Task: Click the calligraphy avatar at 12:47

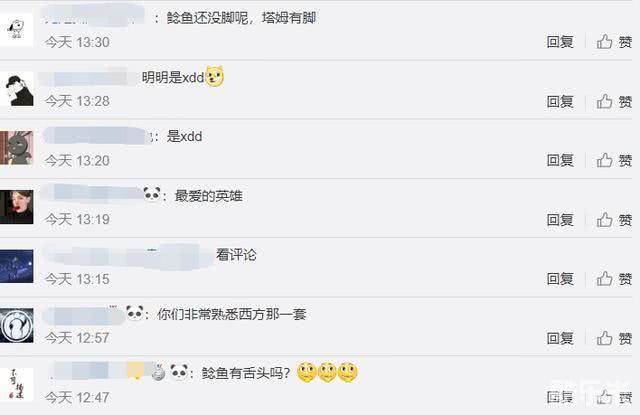Action: [x=16, y=384]
